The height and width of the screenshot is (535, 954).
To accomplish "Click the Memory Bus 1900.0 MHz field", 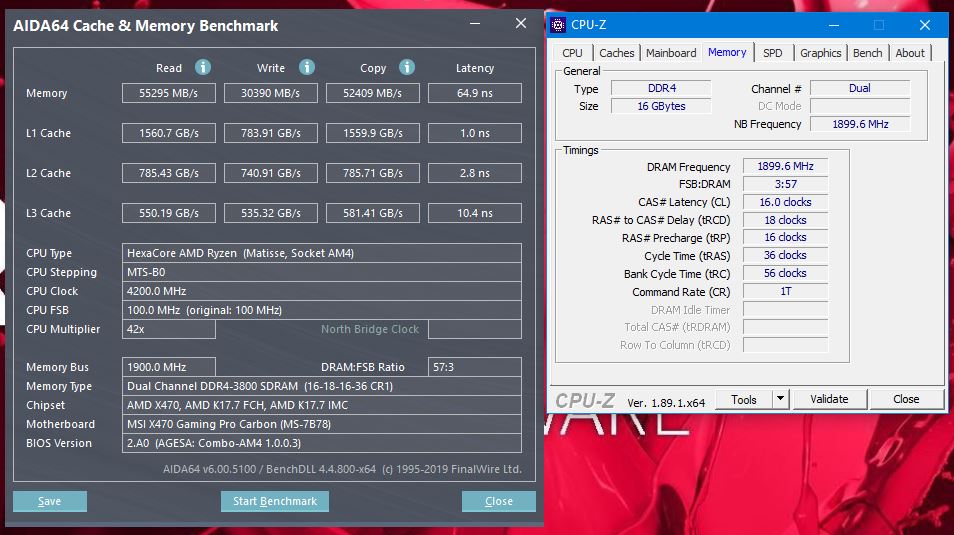I will [x=169, y=367].
